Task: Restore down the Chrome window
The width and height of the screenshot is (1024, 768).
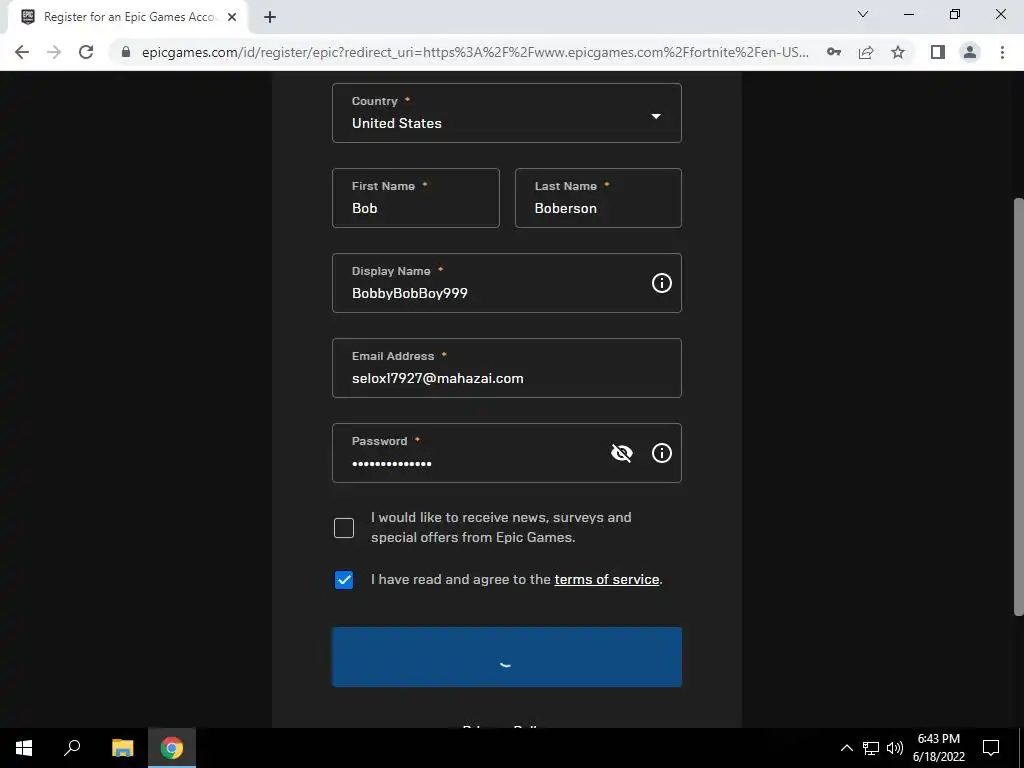Action: click(x=955, y=14)
